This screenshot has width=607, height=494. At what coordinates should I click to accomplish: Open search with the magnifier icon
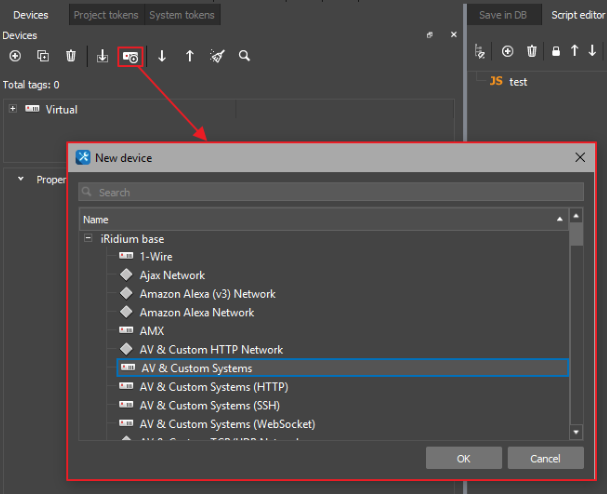[x=245, y=57]
